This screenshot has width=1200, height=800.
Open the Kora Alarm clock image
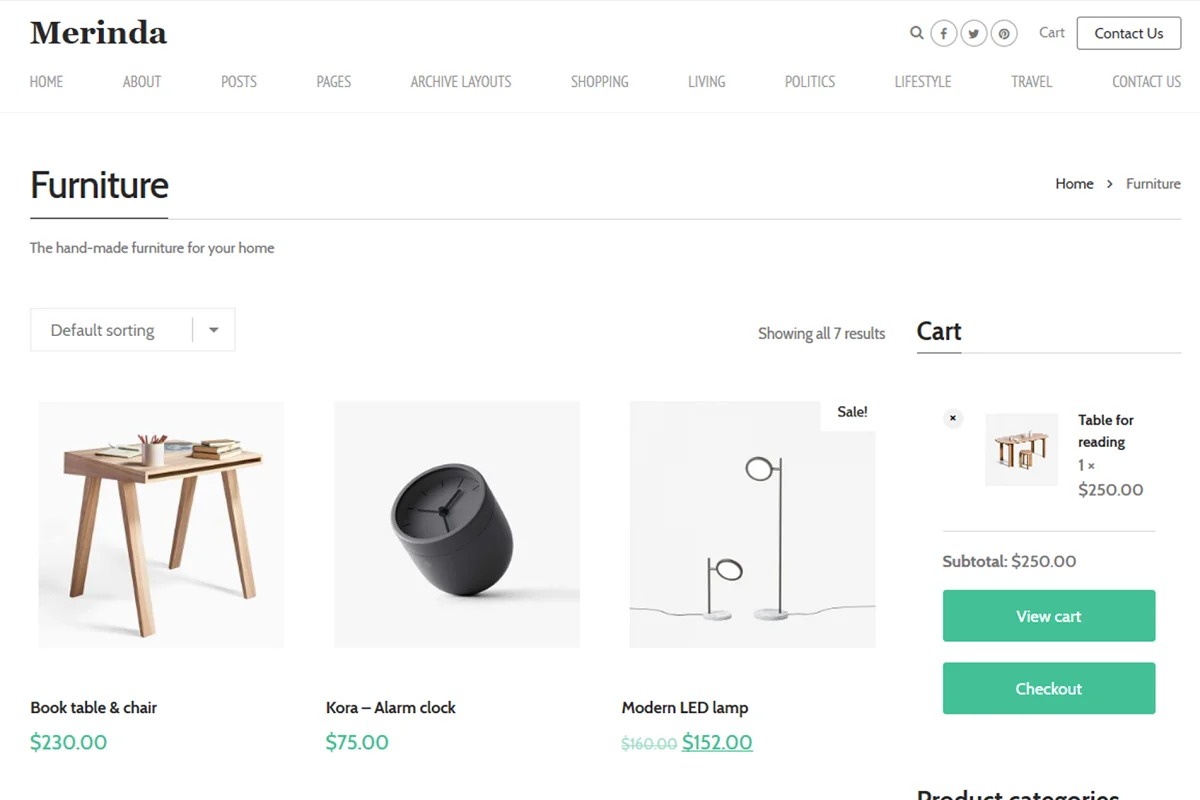click(456, 524)
